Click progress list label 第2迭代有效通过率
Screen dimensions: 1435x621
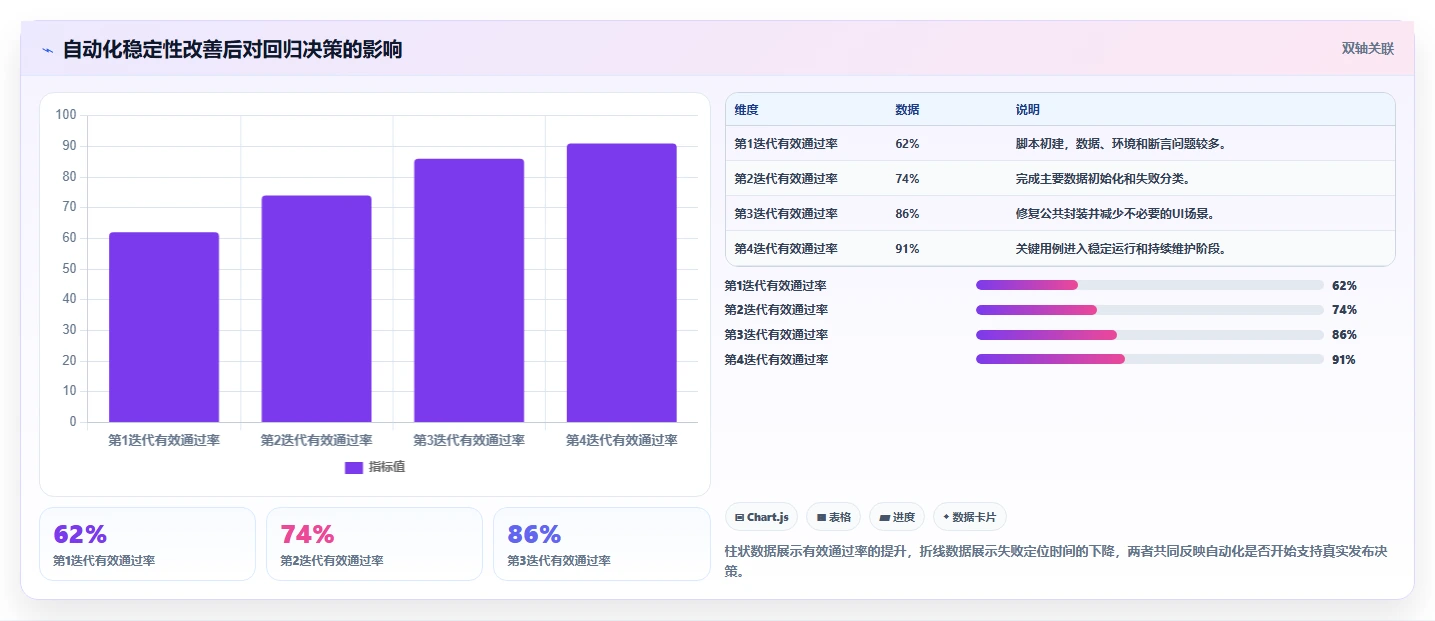[776, 310]
